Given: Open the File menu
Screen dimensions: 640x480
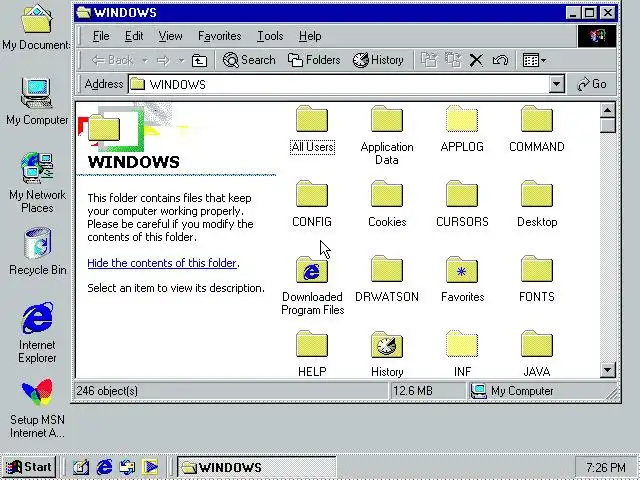Looking at the screenshot, I should [101, 36].
